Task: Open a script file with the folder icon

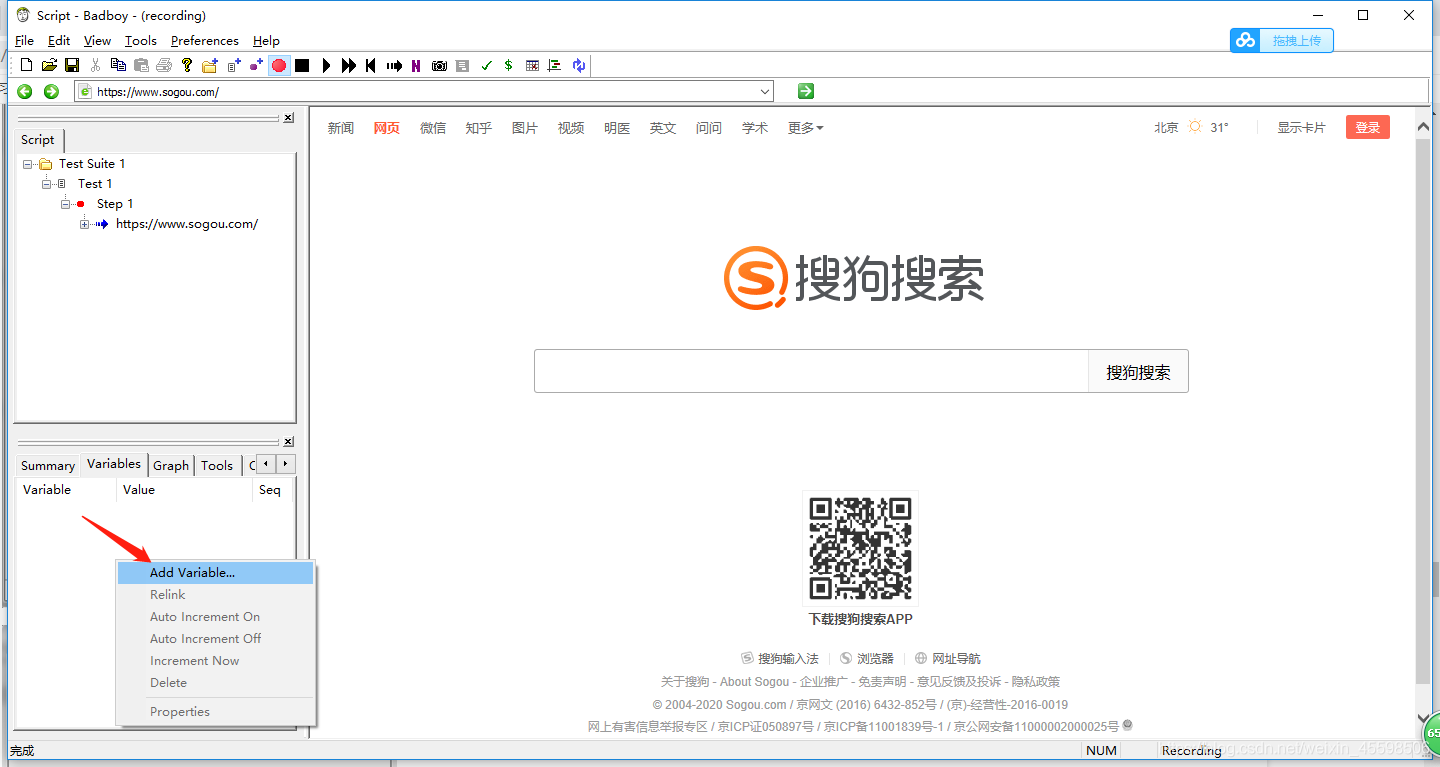Action: pyautogui.click(x=49, y=65)
